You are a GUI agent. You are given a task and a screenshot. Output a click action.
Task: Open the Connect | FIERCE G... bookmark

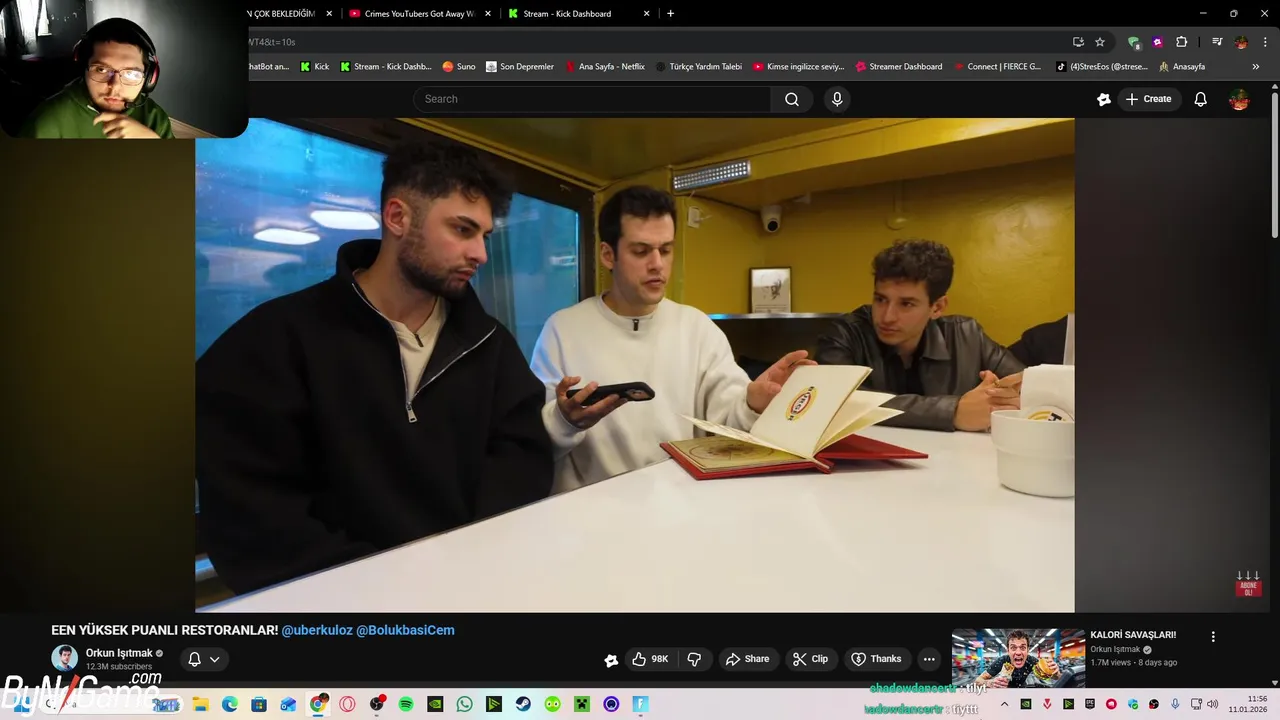[x=997, y=67]
